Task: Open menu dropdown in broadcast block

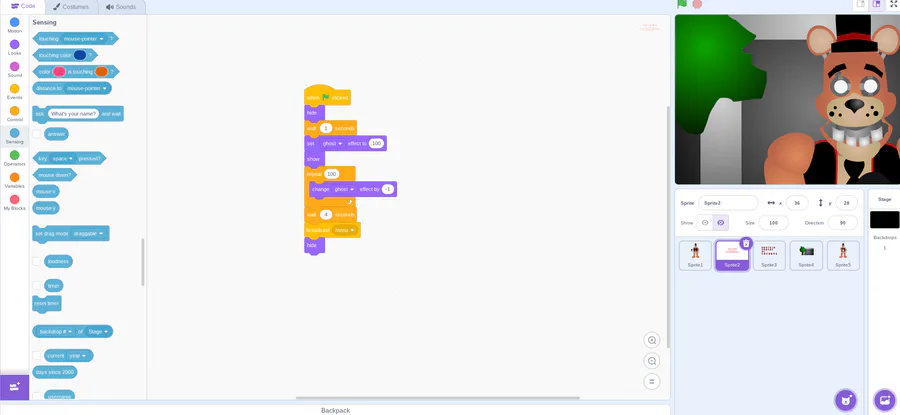Action: pyautogui.click(x=344, y=230)
